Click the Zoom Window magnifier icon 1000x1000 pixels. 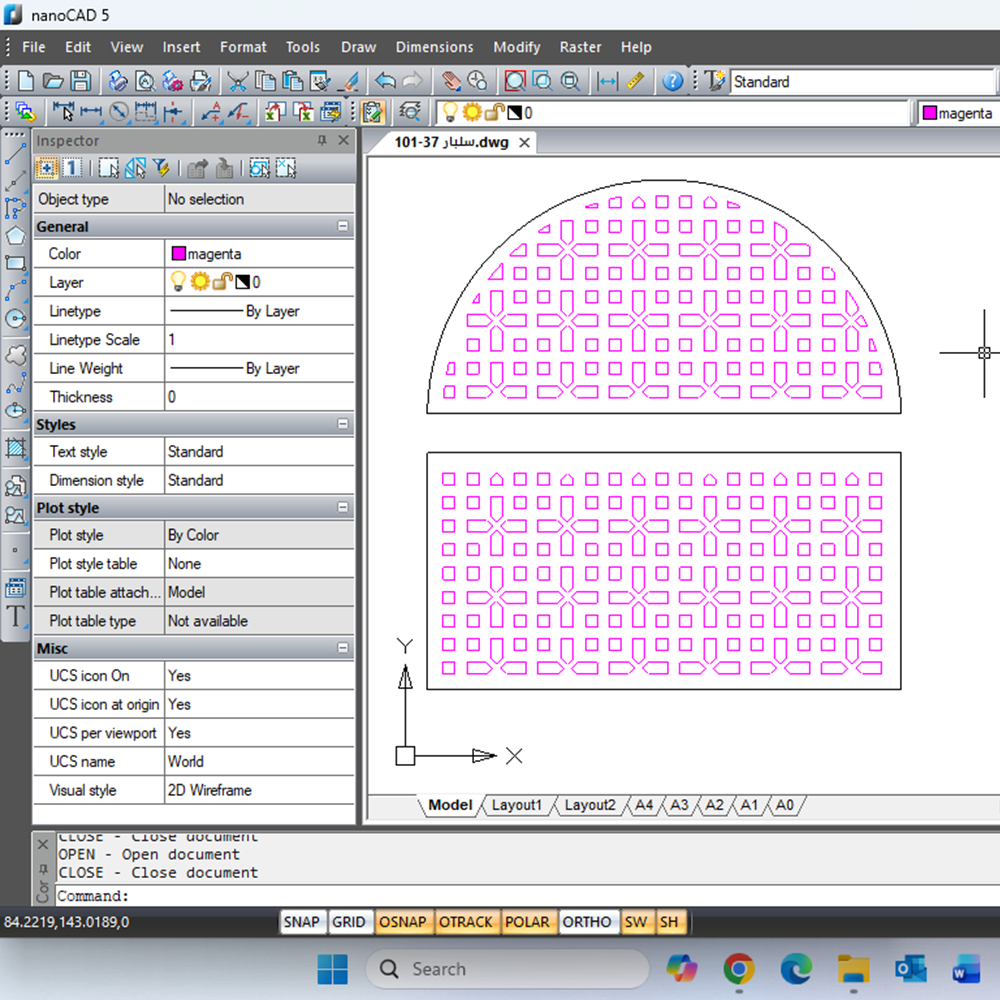point(543,82)
